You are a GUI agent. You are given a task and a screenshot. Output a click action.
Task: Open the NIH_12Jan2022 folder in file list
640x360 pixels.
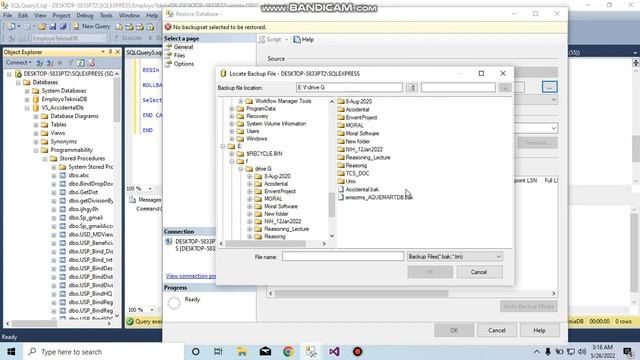pos(360,149)
